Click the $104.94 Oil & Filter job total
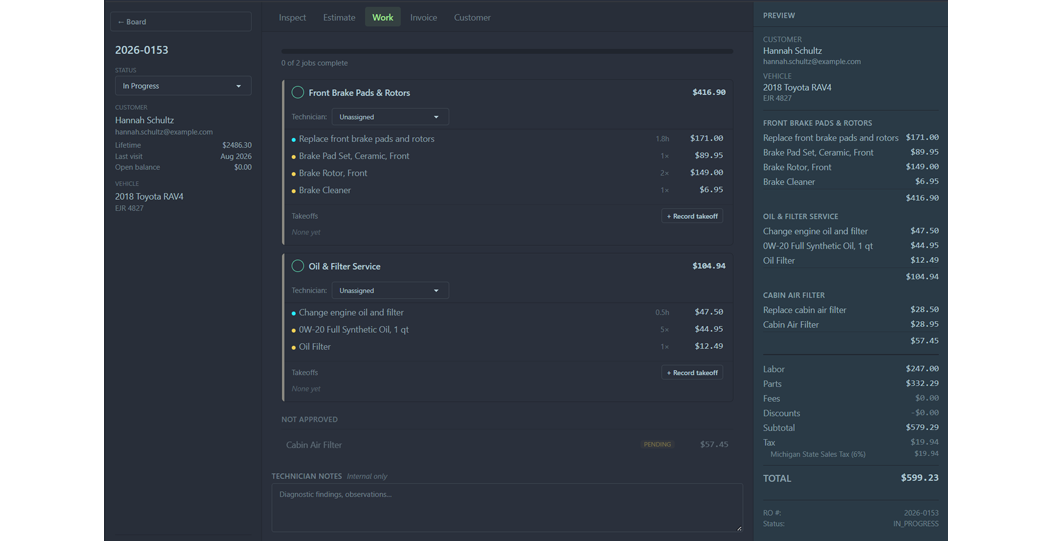 (x=708, y=266)
